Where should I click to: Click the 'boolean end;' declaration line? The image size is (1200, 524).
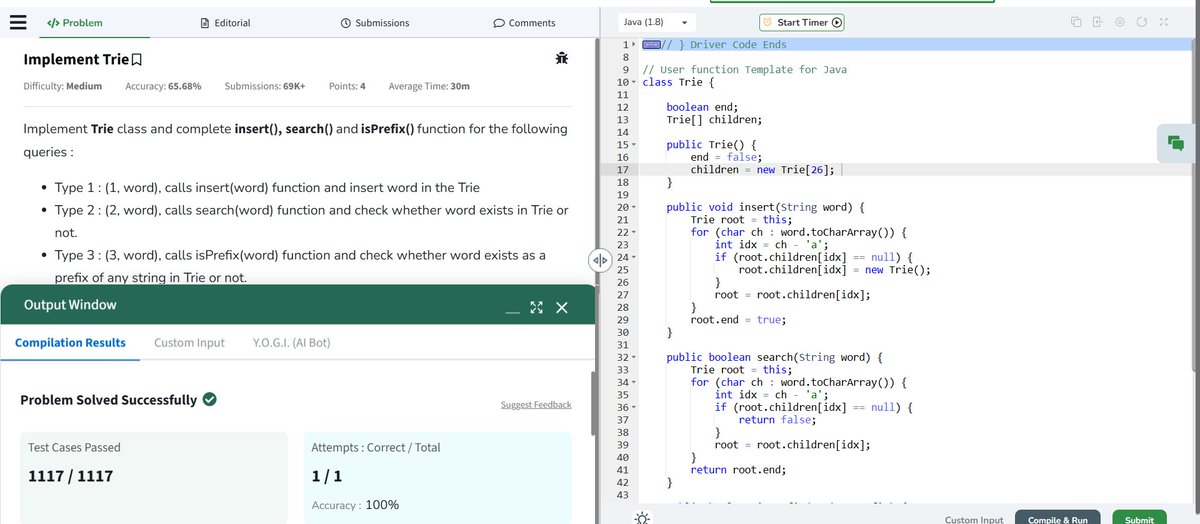(x=702, y=107)
